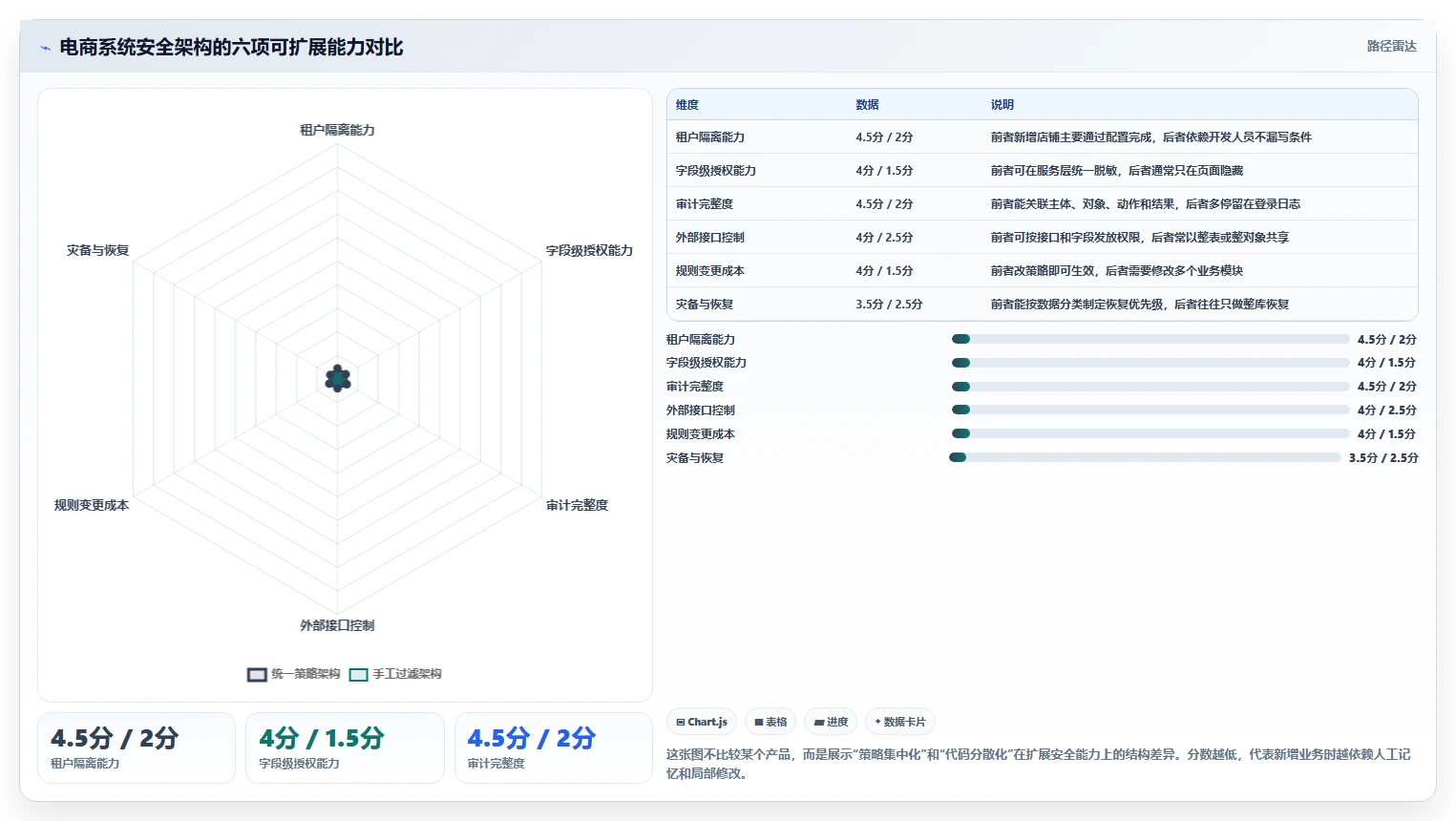The width and height of the screenshot is (1456, 821).
Task: Click the 3.5分 / 2.5分 value beside the progress bar
Action: [x=1383, y=458]
